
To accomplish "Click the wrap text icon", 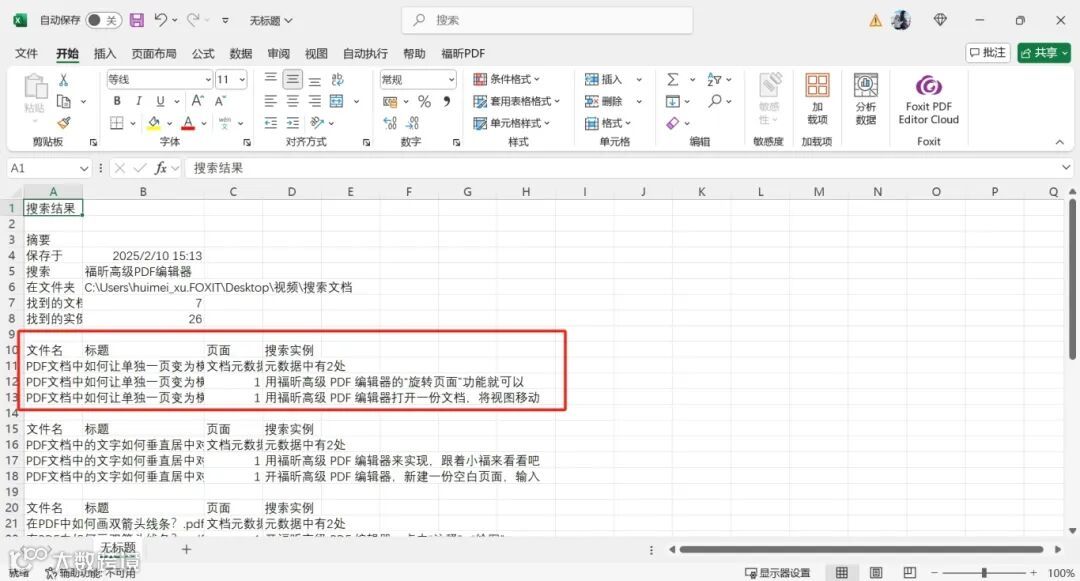I will tap(337, 80).
